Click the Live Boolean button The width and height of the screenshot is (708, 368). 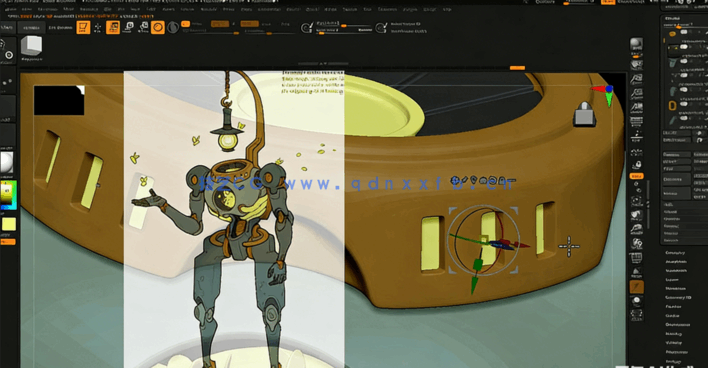click(x=61, y=28)
